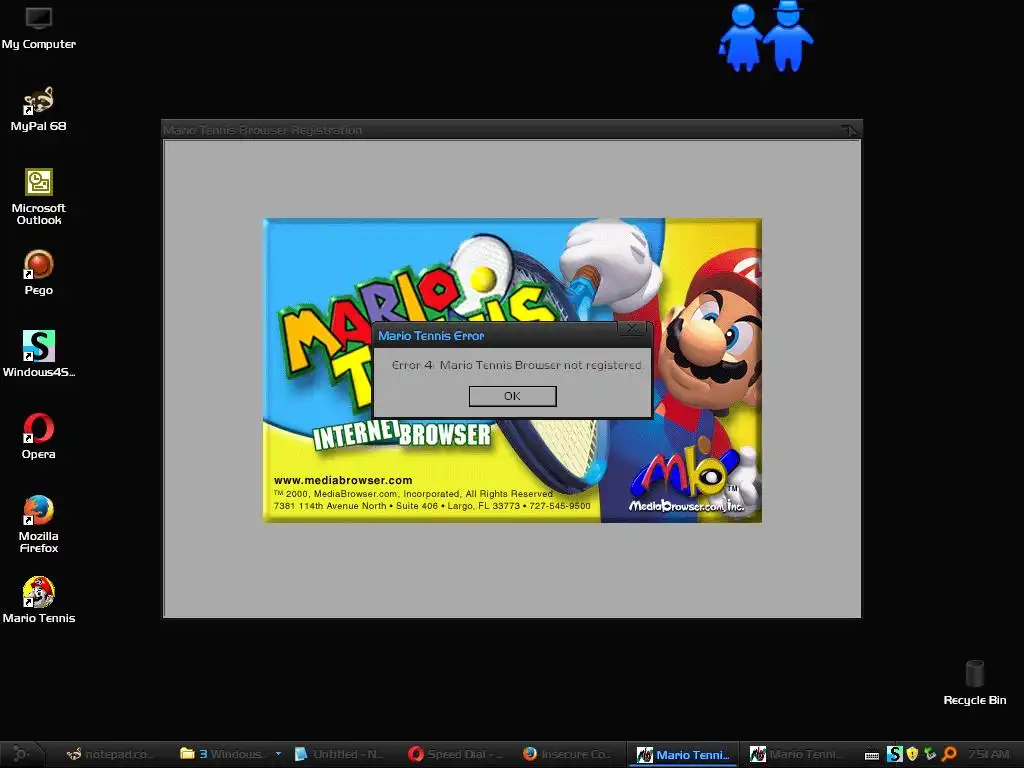Click the yellow shield tray icon
This screenshot has width=1024, height=768.
912,754
